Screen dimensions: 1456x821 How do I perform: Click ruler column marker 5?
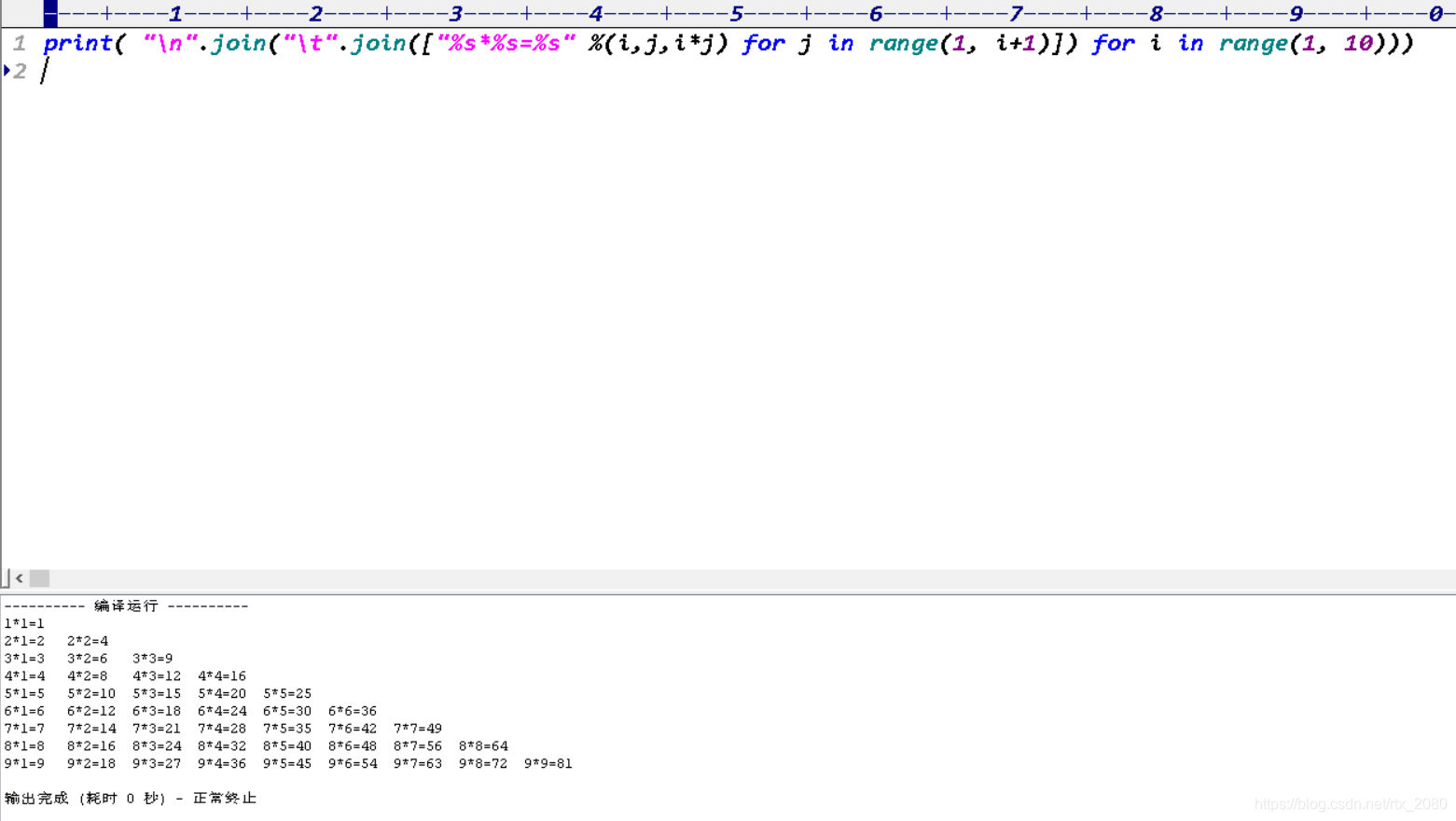(736, 14)
